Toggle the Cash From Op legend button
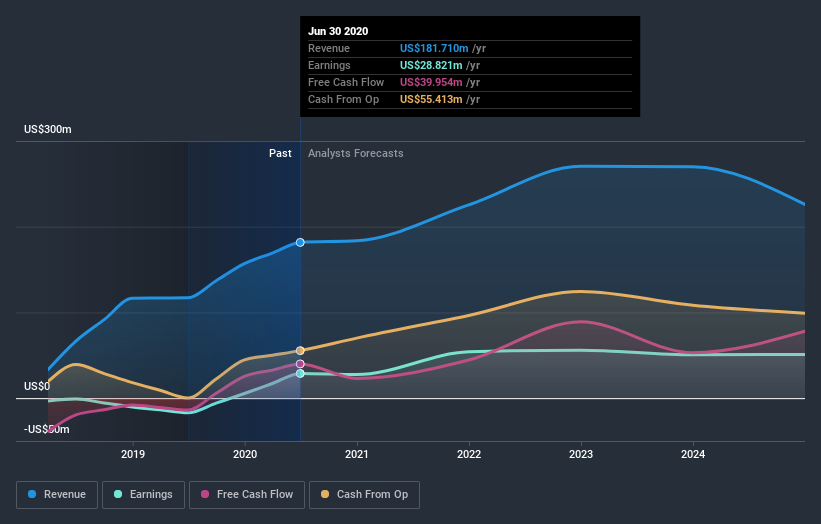The image size is (821, 524). 364,495
